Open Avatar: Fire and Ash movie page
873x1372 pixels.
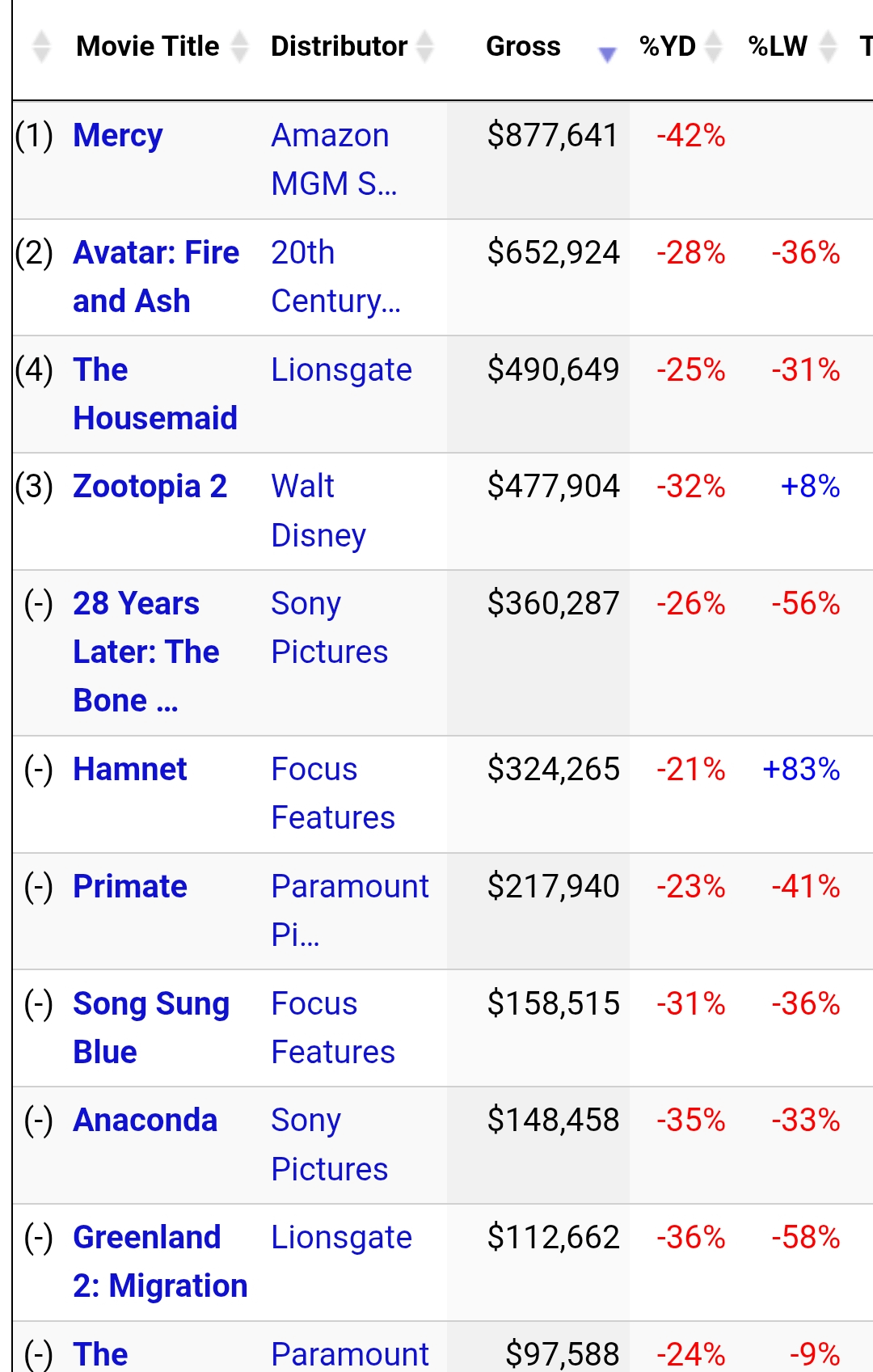tap(155, 277)
